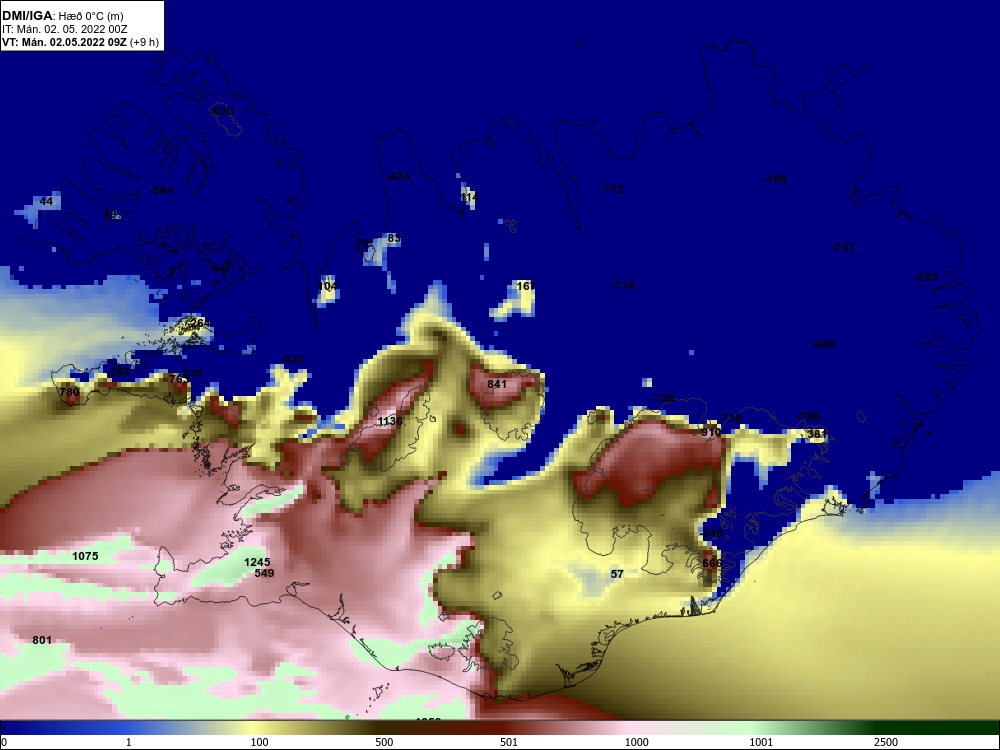Screen dimensions: 1000x750
Task: Click the 'DMI/IGA: Hæð 0°C (m)' title text
Action: 62,16
